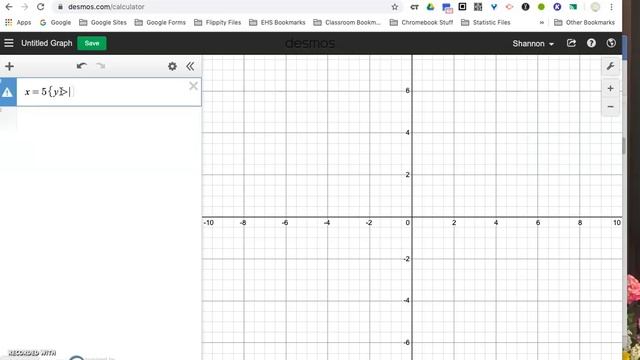Show hidden bookmarks with the chevron

542,22
